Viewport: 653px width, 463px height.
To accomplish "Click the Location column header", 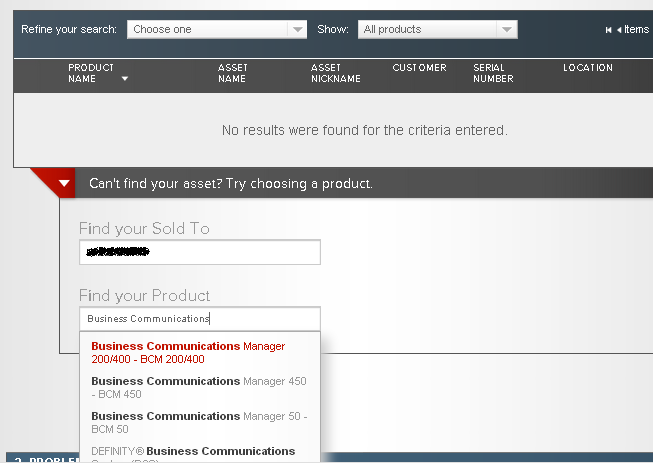I will [588, 68].
